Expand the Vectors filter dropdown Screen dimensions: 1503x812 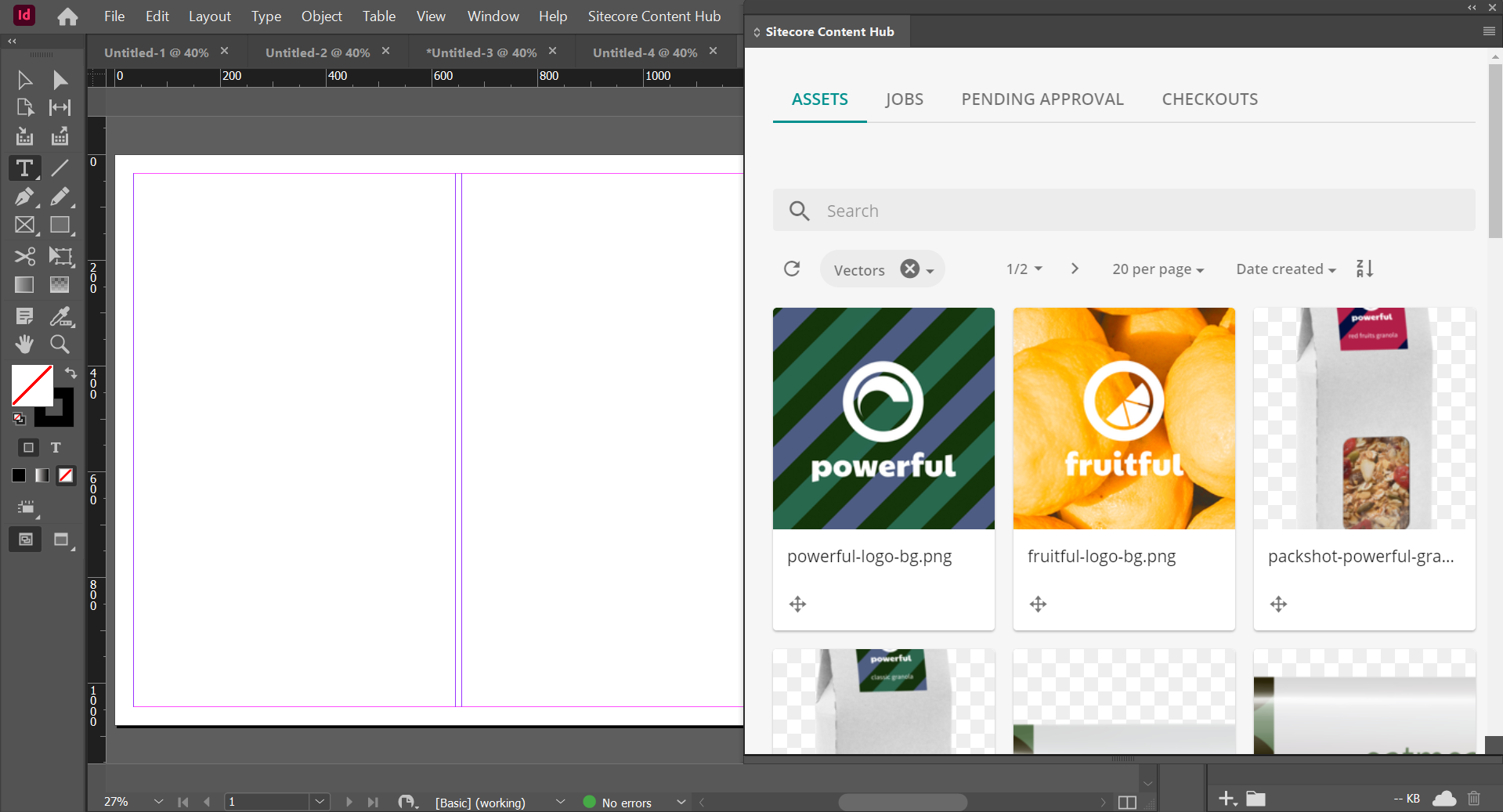coord(929,269)
